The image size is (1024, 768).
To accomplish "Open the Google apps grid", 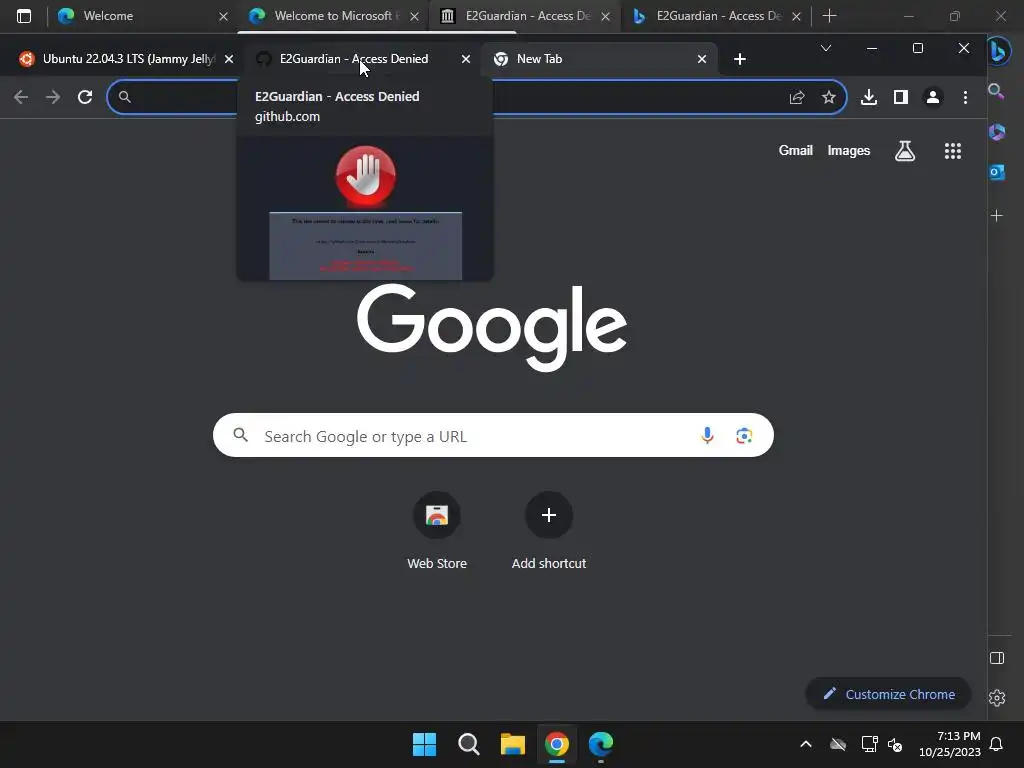I will [x=953, y=151].
